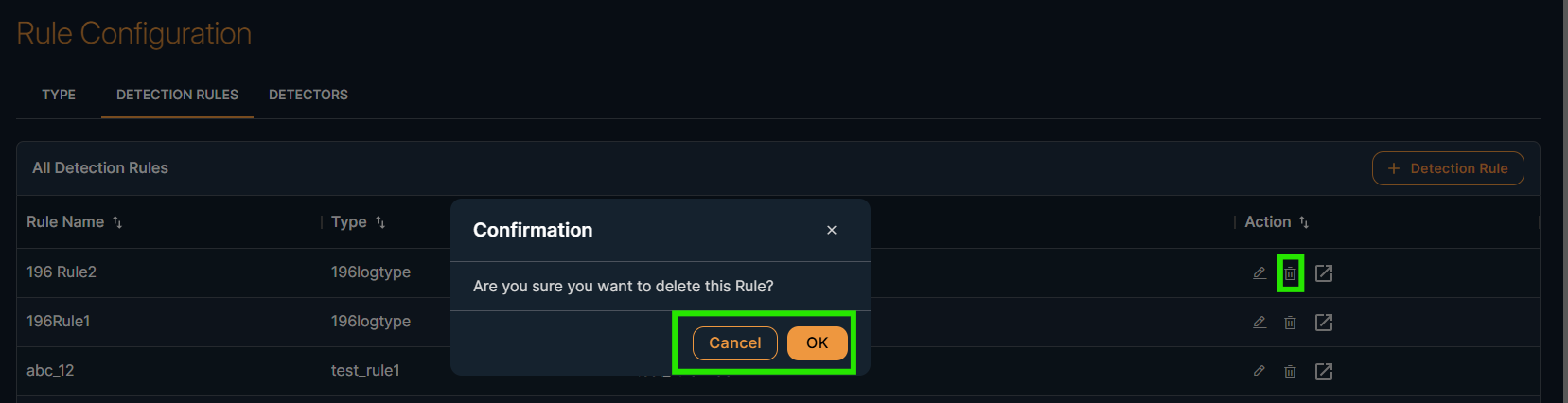The height and width of the screenshot is (403, 1568).
Task: Edit the abc_12 rule
Action: (1260, 372)
